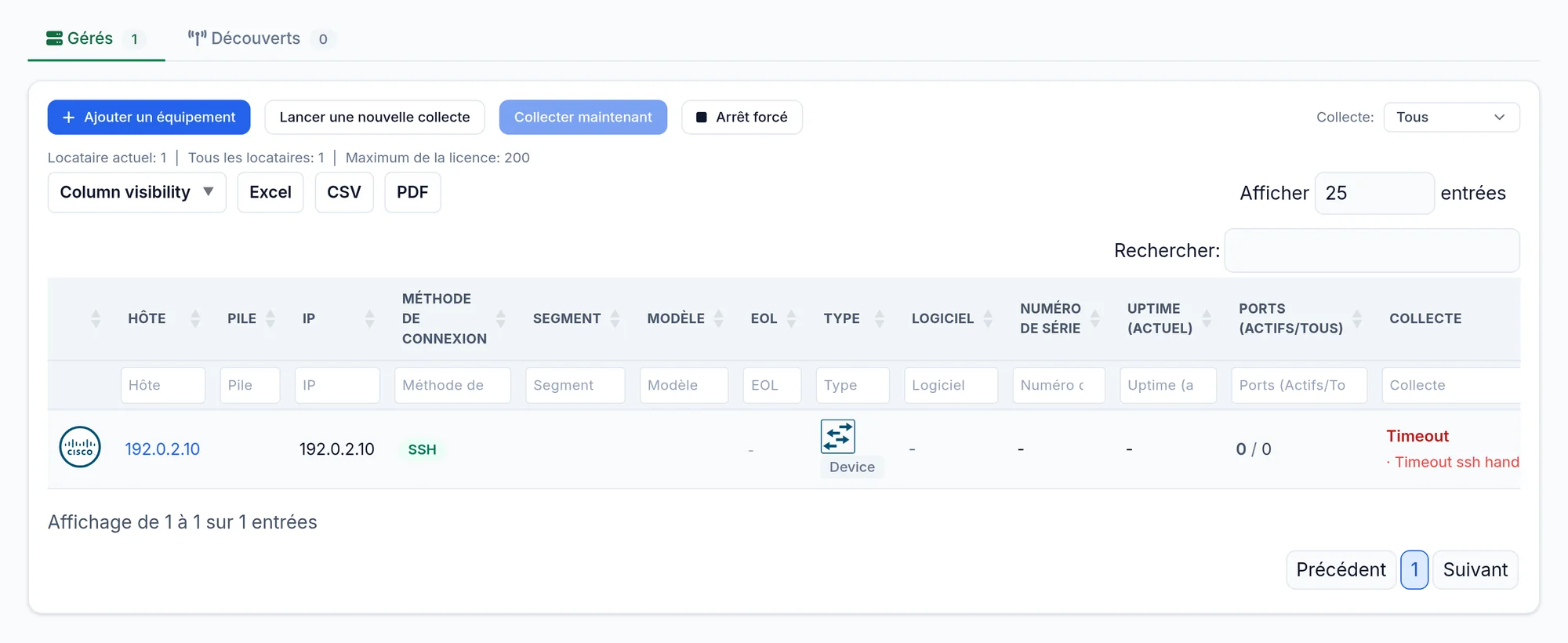This screenshot has height=643, width=1568.
Task: Focus the IP column filter field
Action: coord(337,385)
